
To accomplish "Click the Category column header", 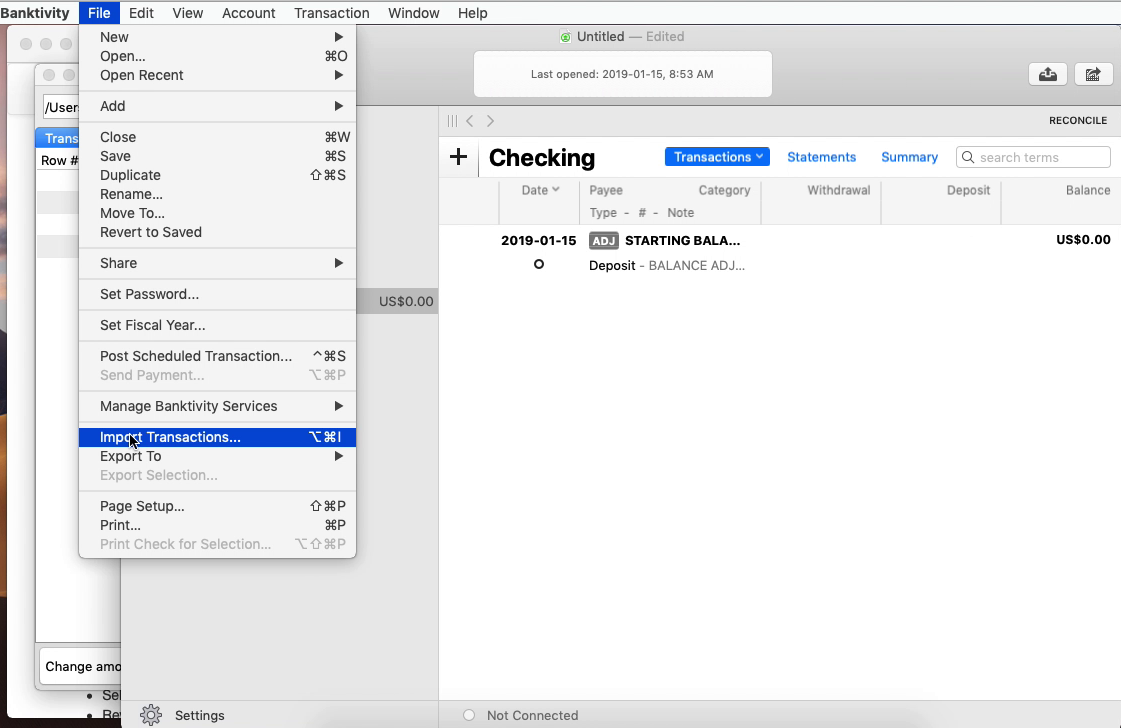I will 724,190.
